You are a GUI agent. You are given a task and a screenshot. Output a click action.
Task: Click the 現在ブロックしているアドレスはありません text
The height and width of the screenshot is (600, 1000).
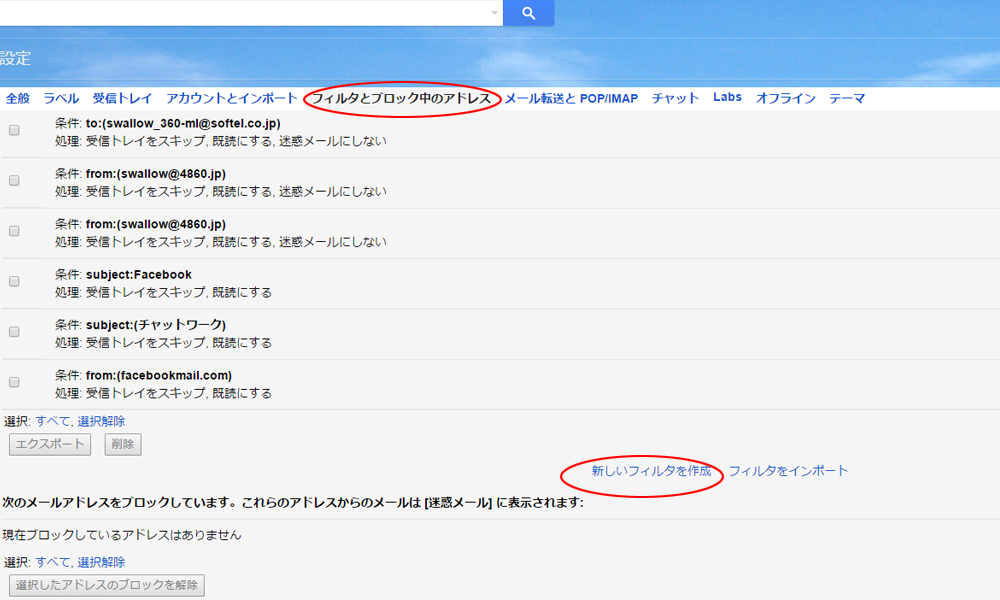click(122, 535)
